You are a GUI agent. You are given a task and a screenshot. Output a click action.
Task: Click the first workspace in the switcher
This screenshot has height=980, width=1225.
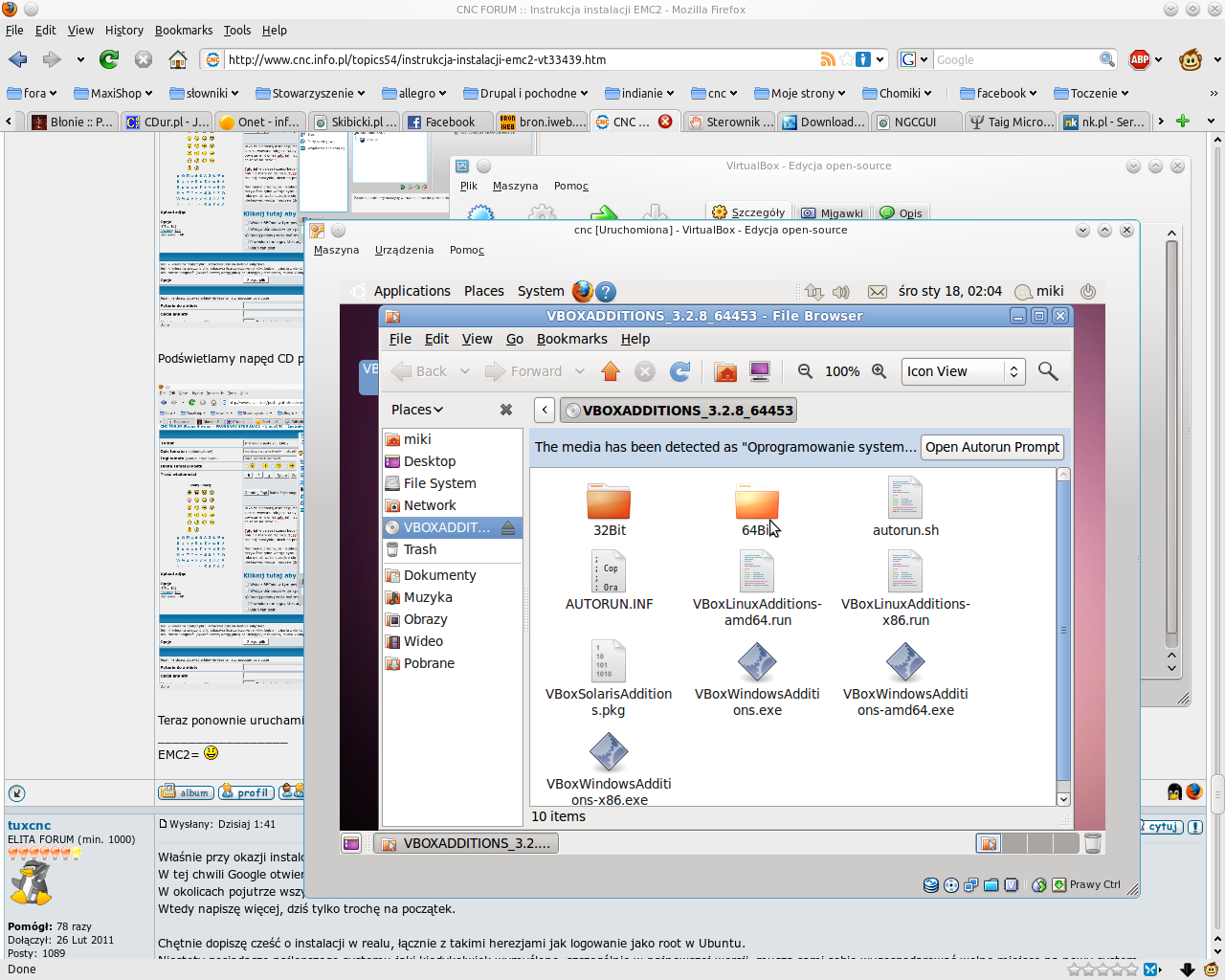[989, 843]
